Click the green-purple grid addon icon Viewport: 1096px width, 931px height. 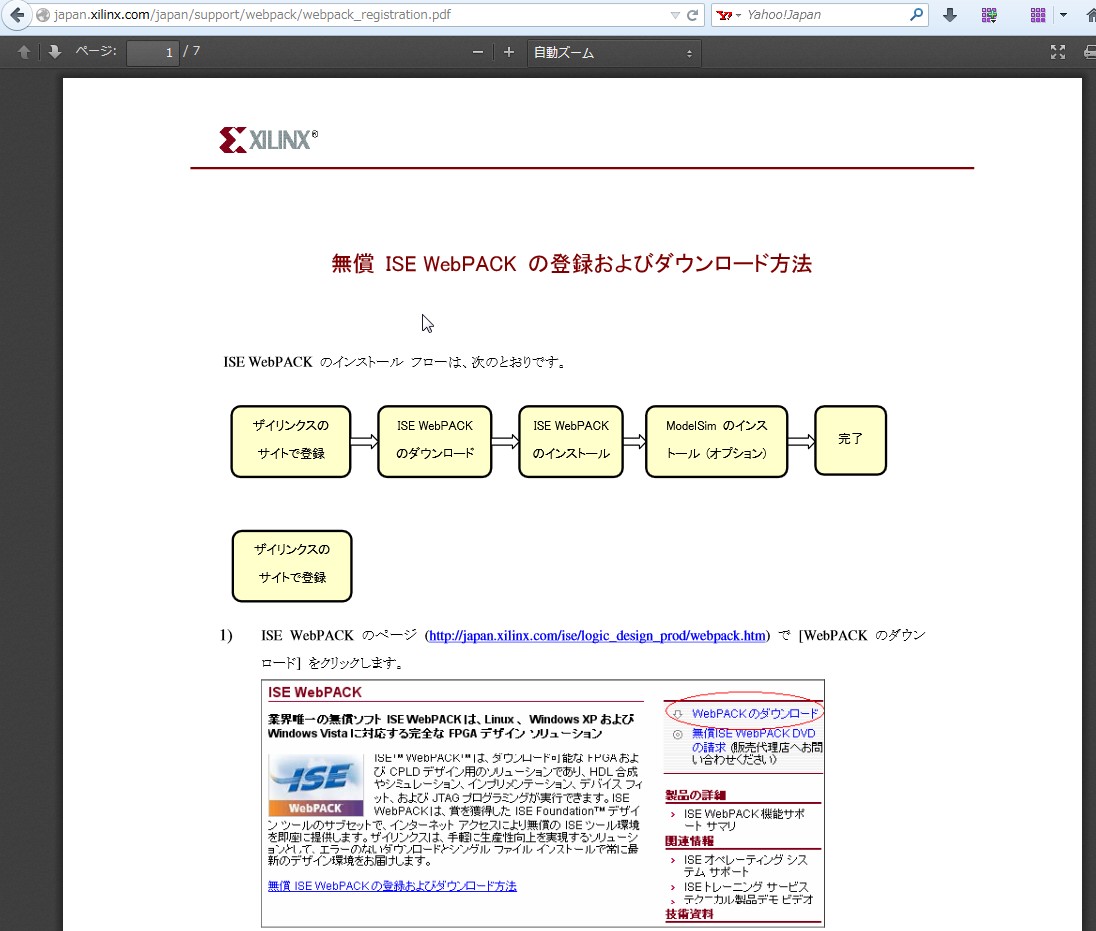coord(989,15)
